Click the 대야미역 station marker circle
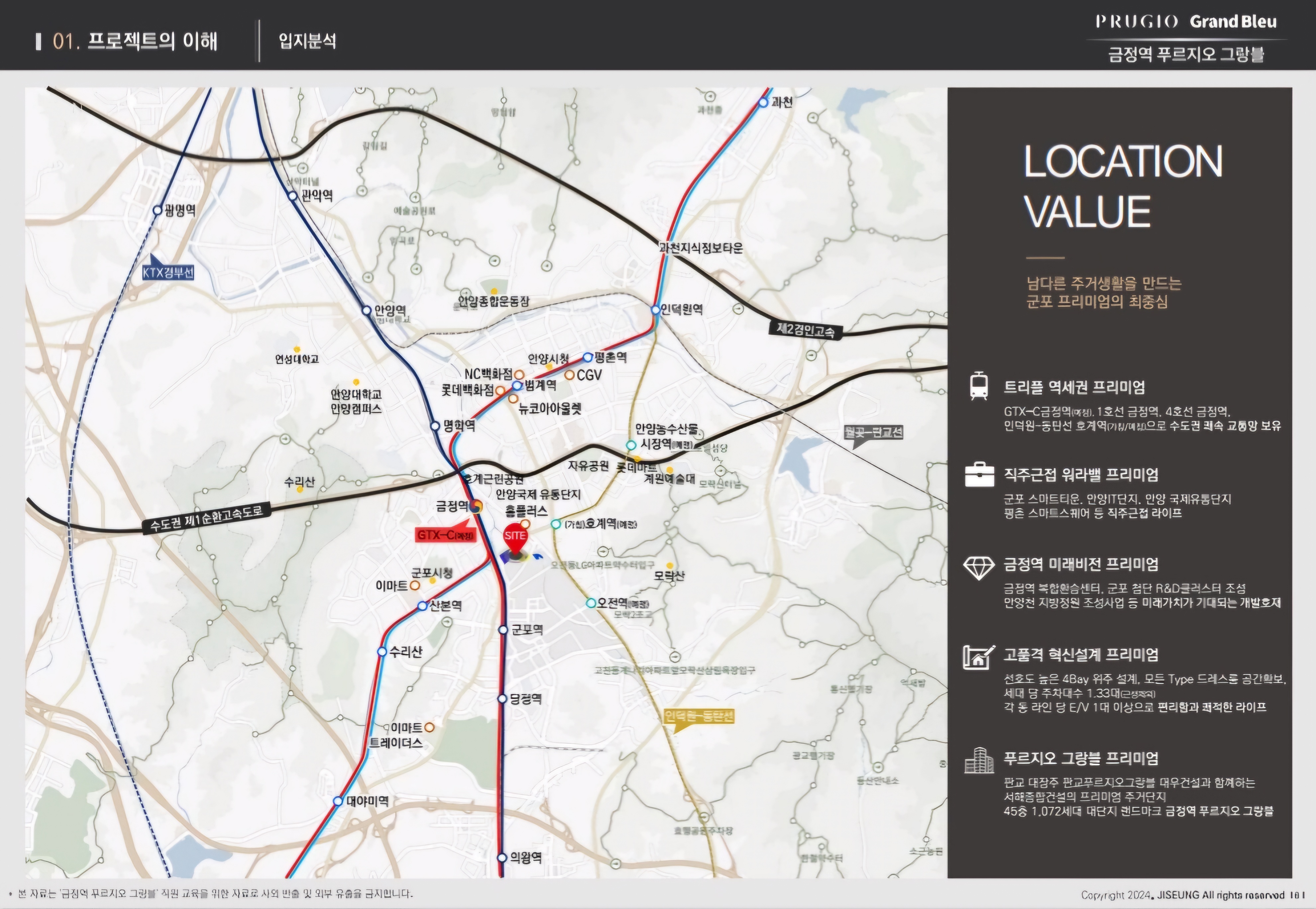1316x909 pixels. 338,801
